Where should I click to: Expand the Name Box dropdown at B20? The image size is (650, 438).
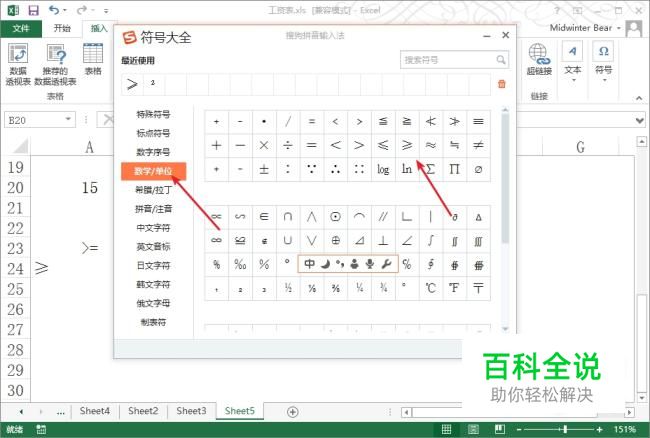68,119
